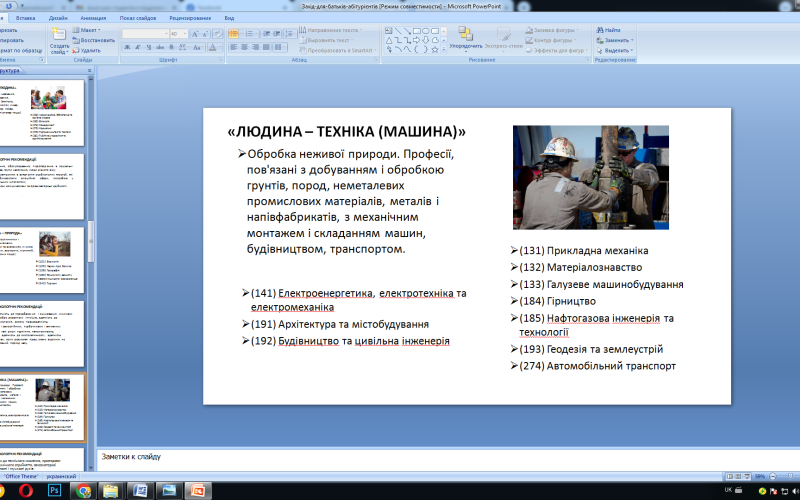Select the line shape

(x=398, y=31)
